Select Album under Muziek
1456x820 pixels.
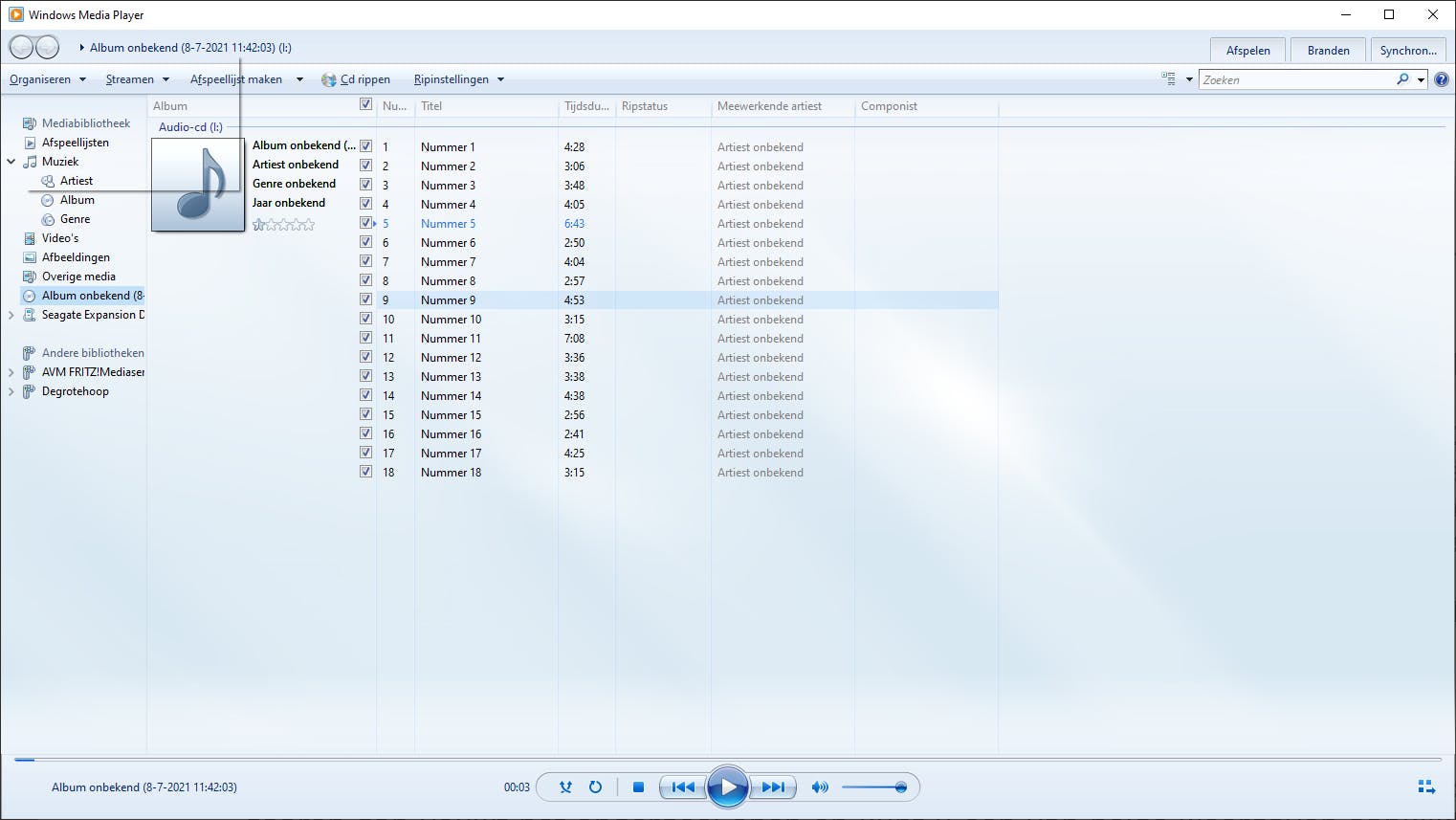point(77,200)
